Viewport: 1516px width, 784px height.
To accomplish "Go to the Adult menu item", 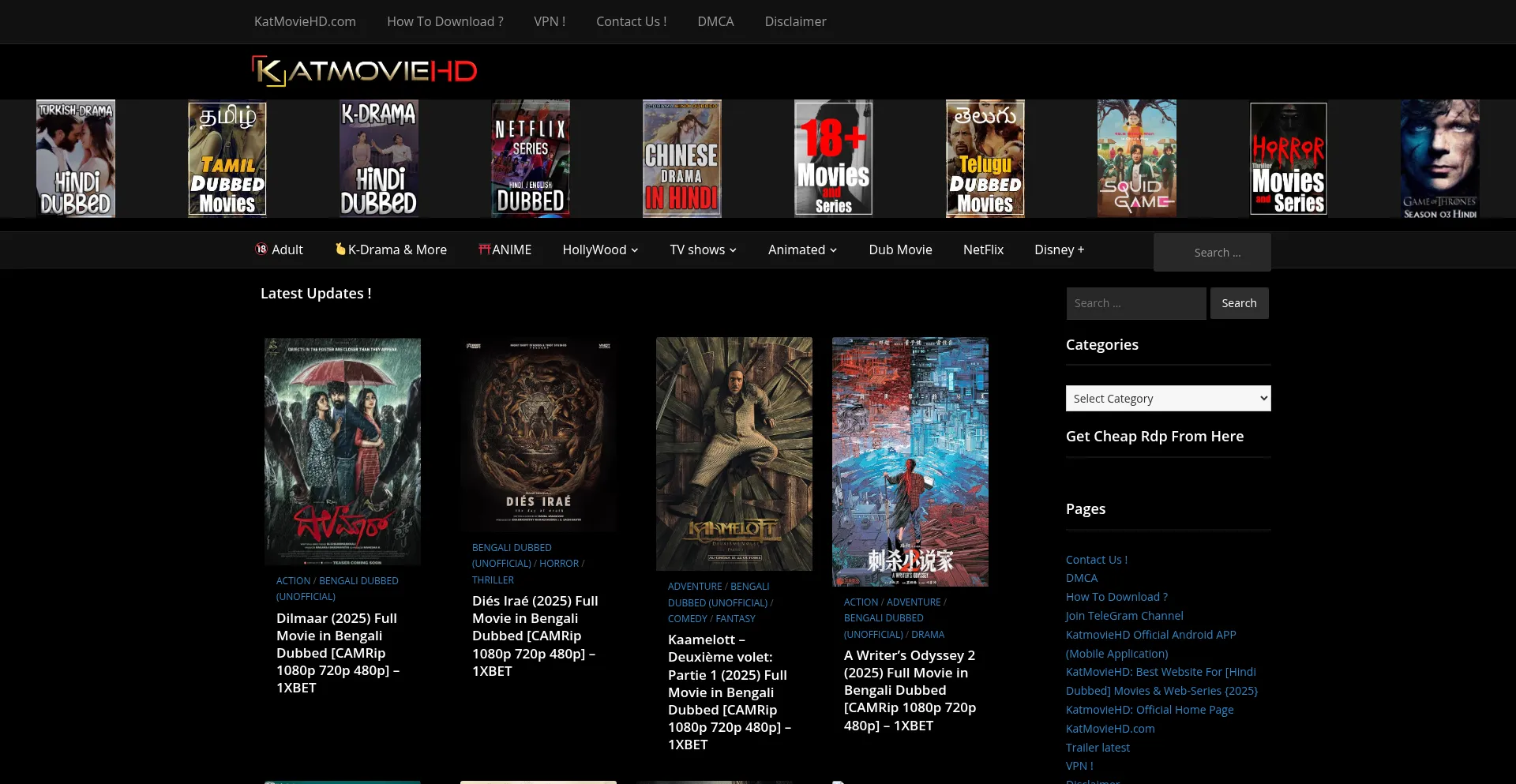I will coord(279,249).
